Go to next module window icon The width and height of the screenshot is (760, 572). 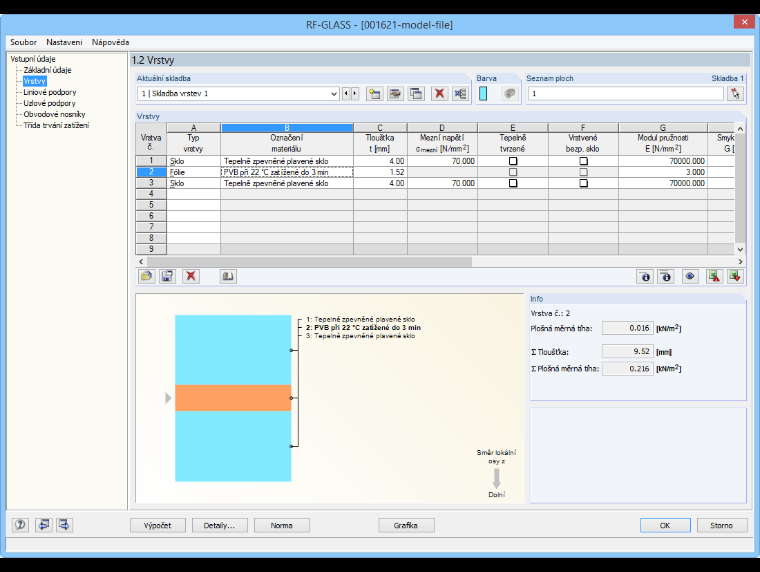pos(64,524)
